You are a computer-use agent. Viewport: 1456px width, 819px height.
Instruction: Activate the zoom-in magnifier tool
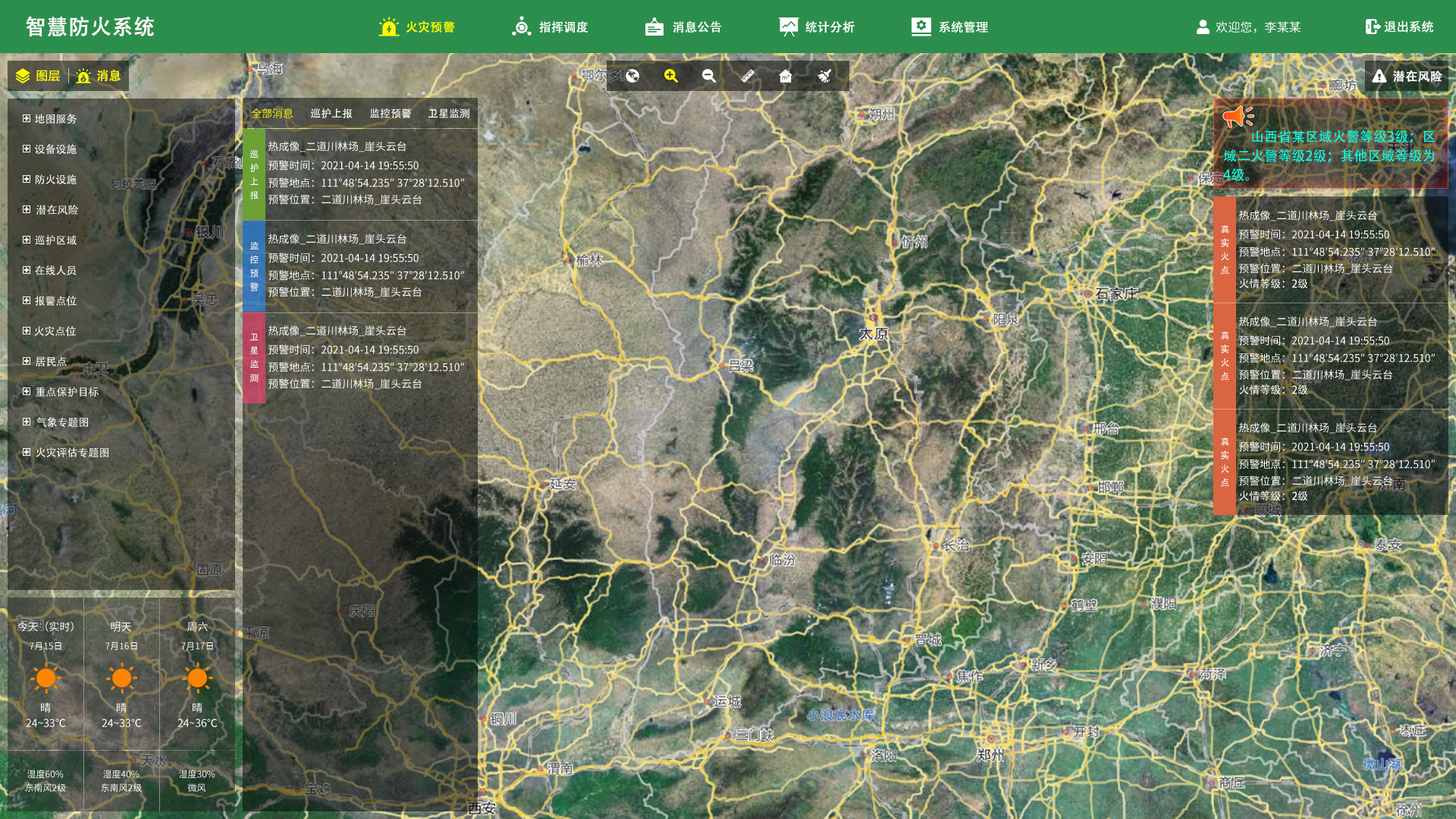[671, 76]
